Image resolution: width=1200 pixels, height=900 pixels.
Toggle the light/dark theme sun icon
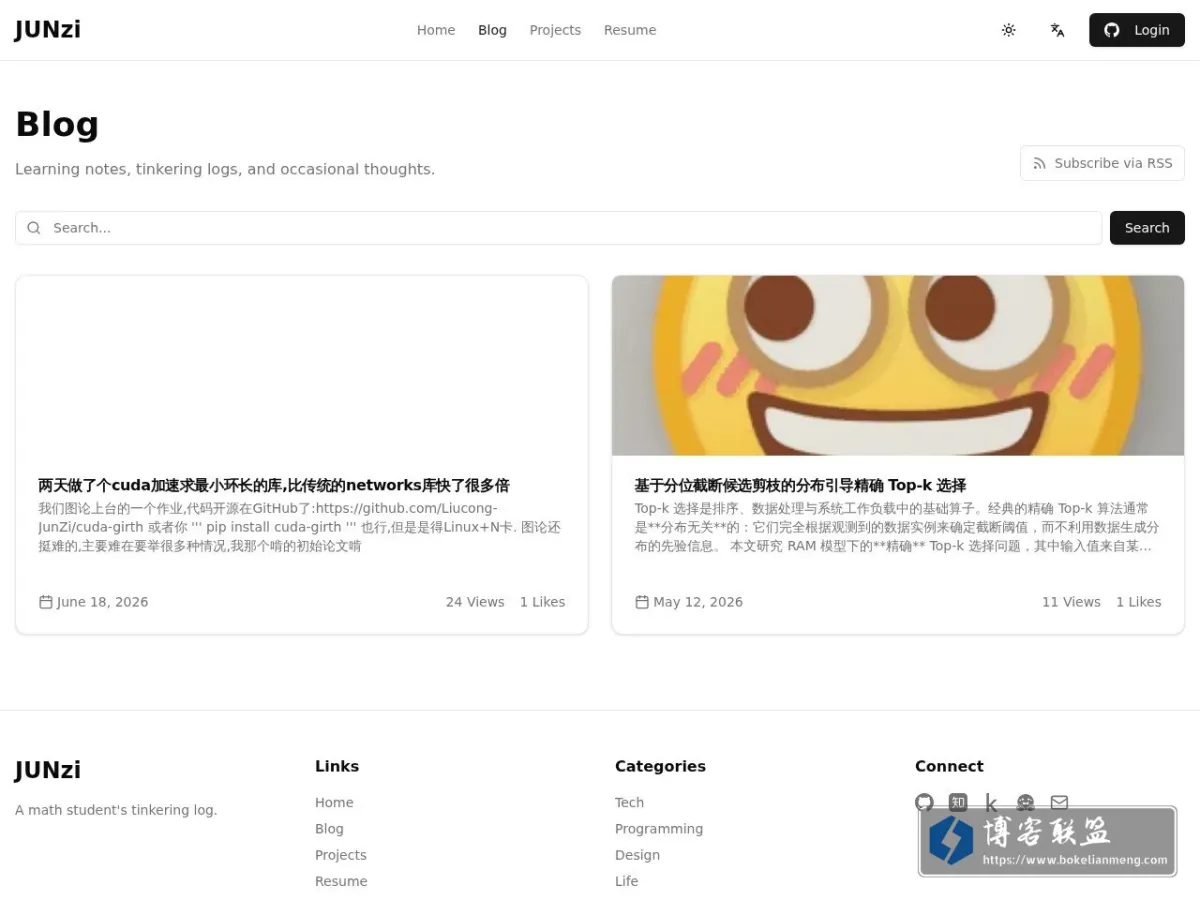pos(1008,30)
